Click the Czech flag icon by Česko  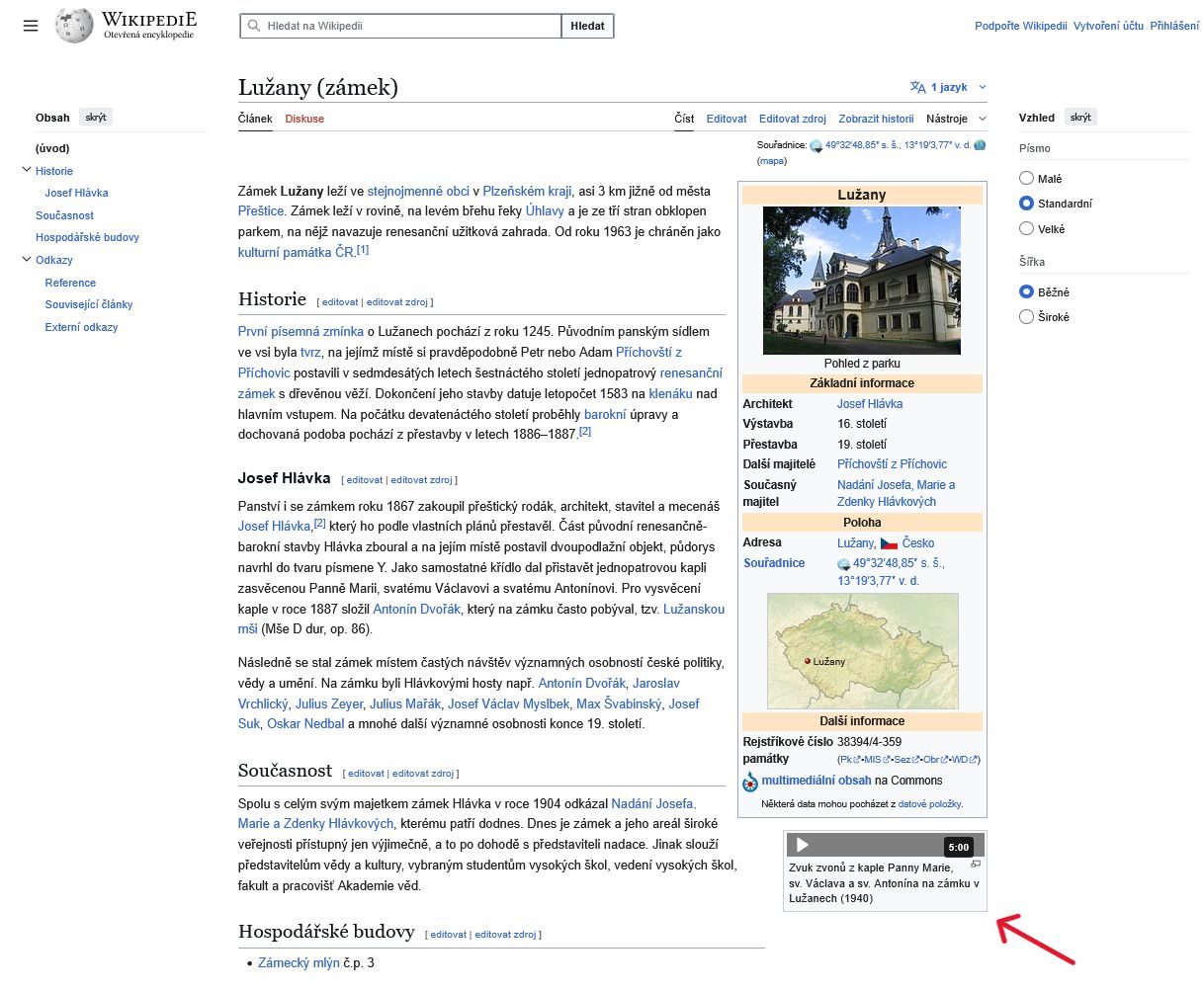pos(889,543)
